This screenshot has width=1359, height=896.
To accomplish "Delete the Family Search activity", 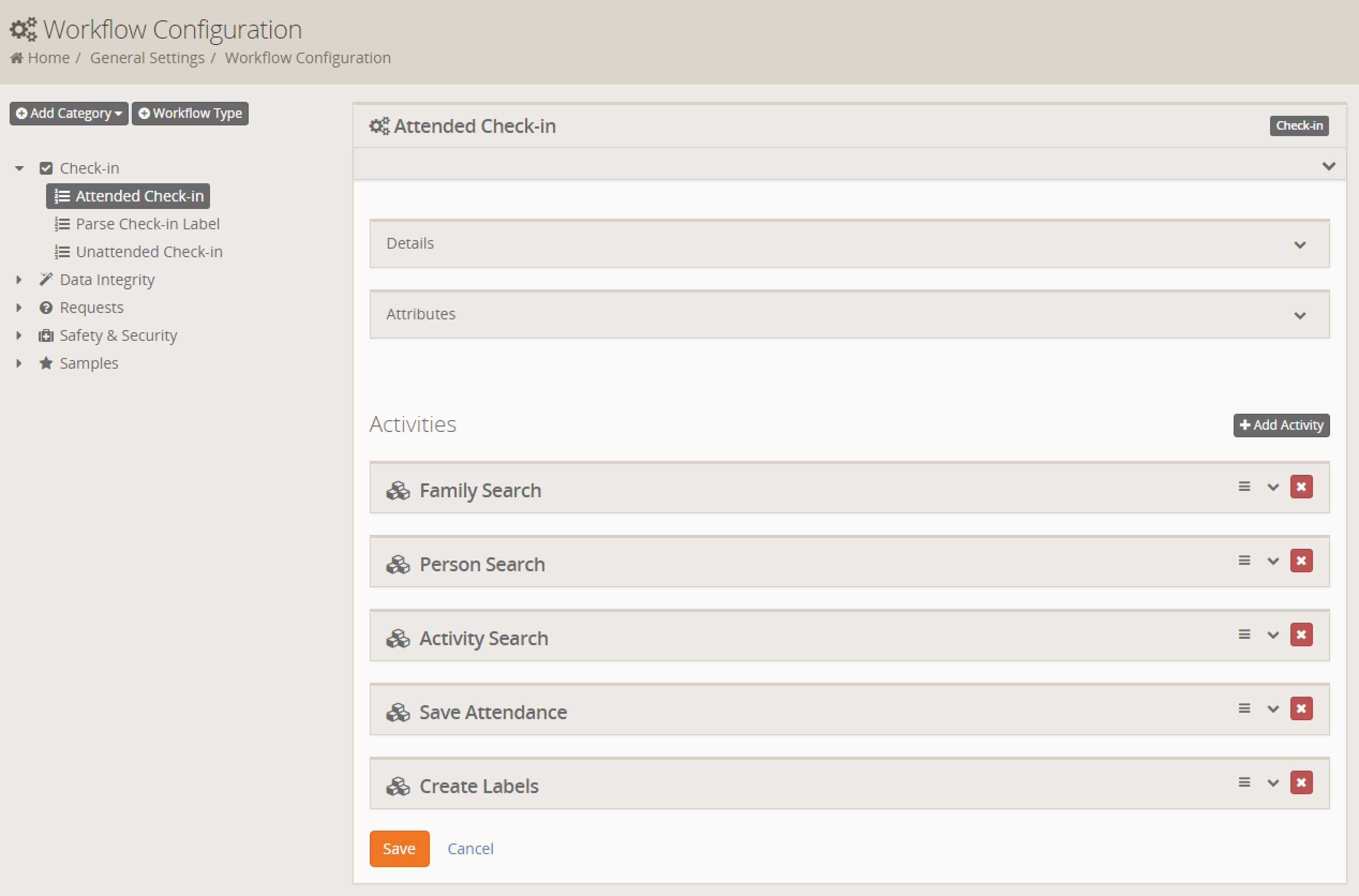I will [x=1301, y=487].
